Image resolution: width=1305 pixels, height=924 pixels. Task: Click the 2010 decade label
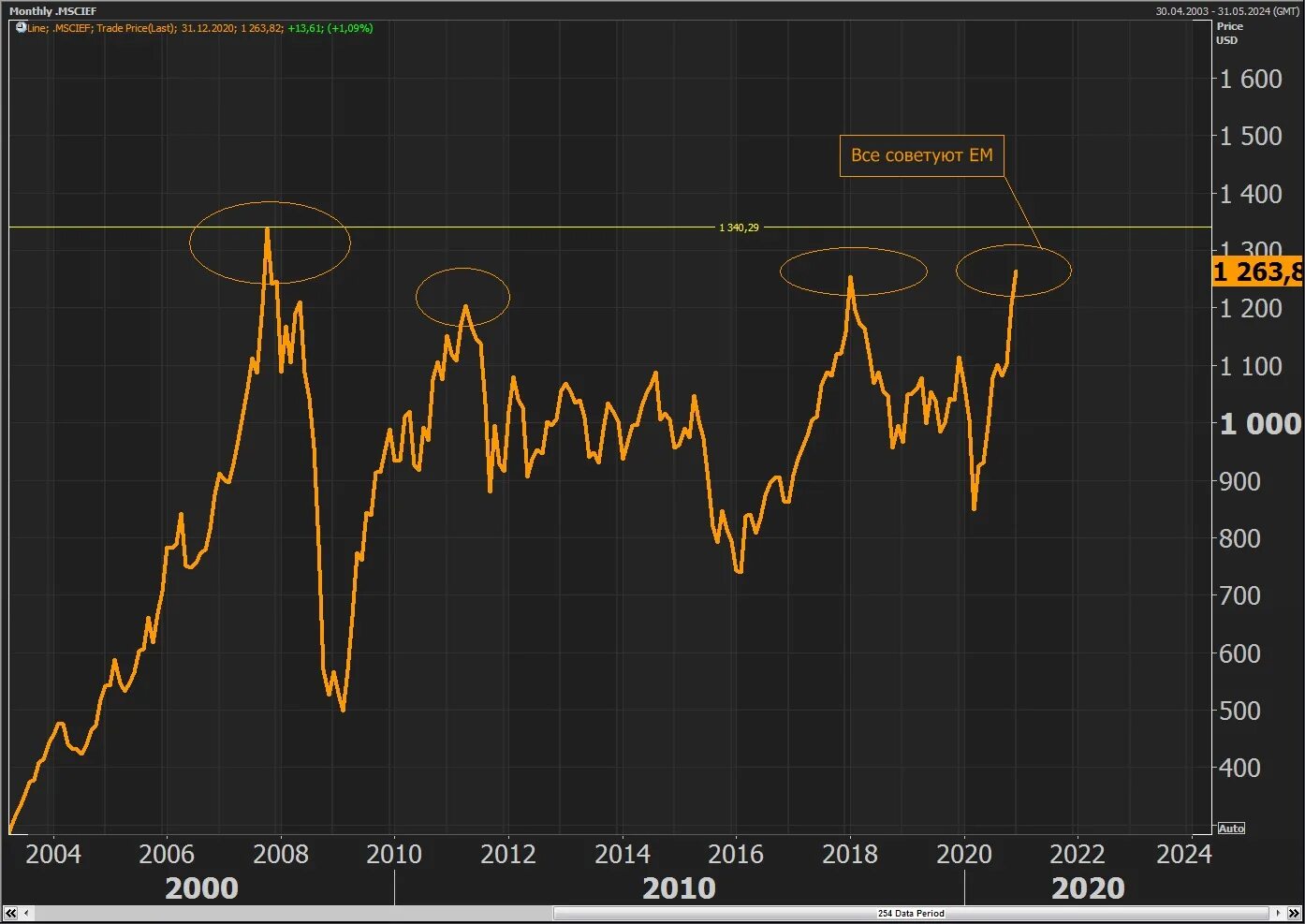[679, 887]
